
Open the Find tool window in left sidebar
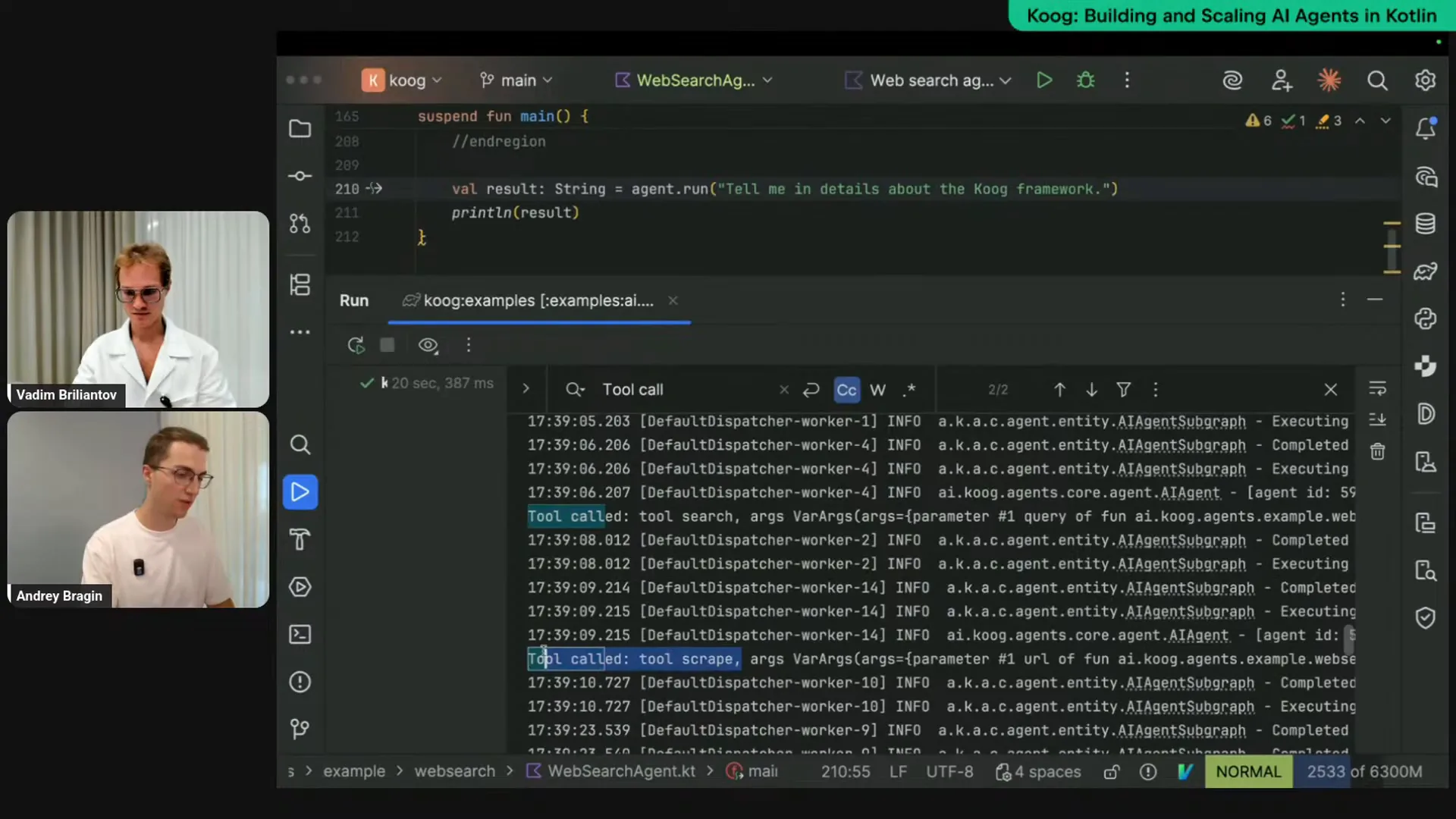pos(300,444)
